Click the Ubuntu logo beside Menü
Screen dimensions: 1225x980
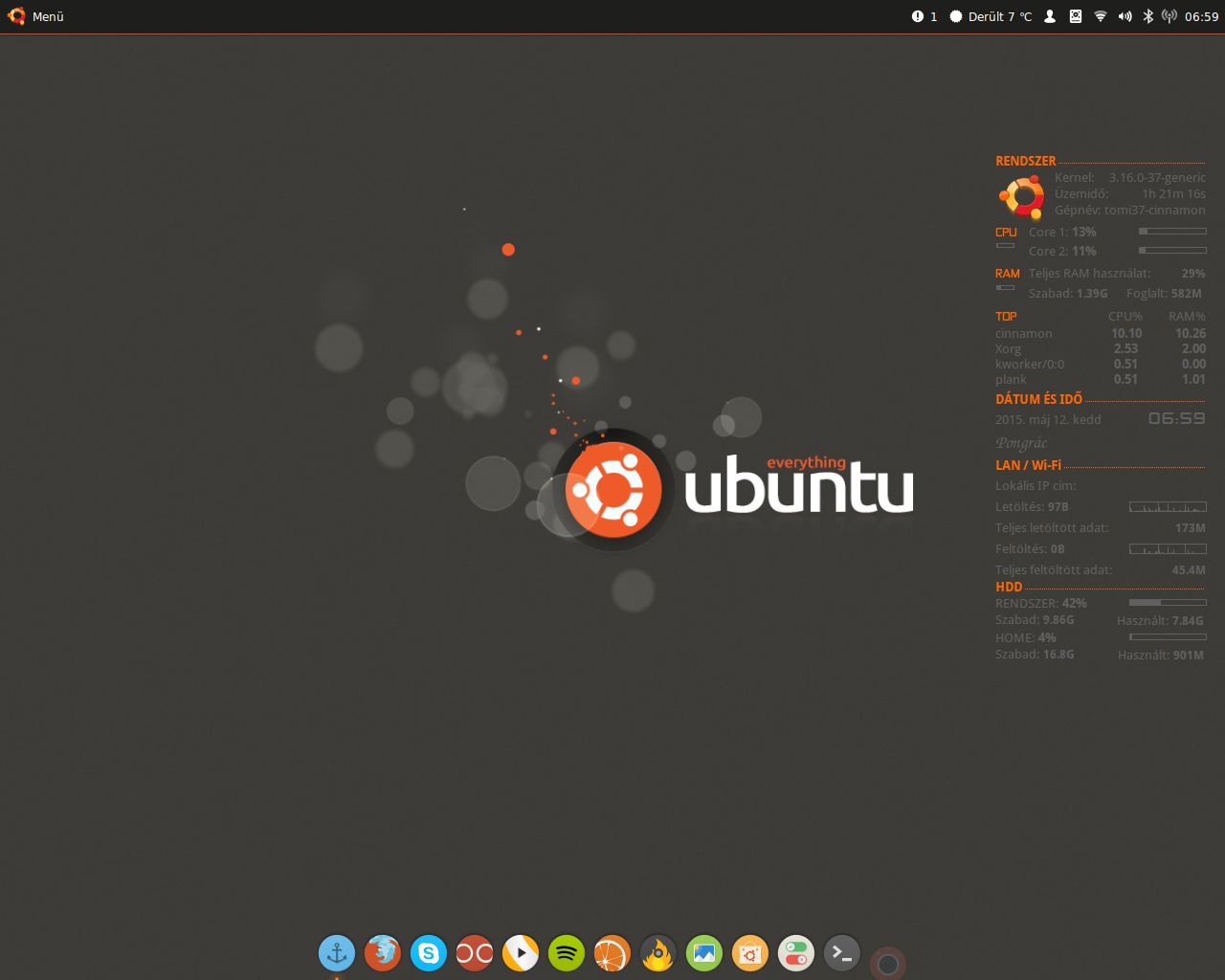tap(16, 16)
